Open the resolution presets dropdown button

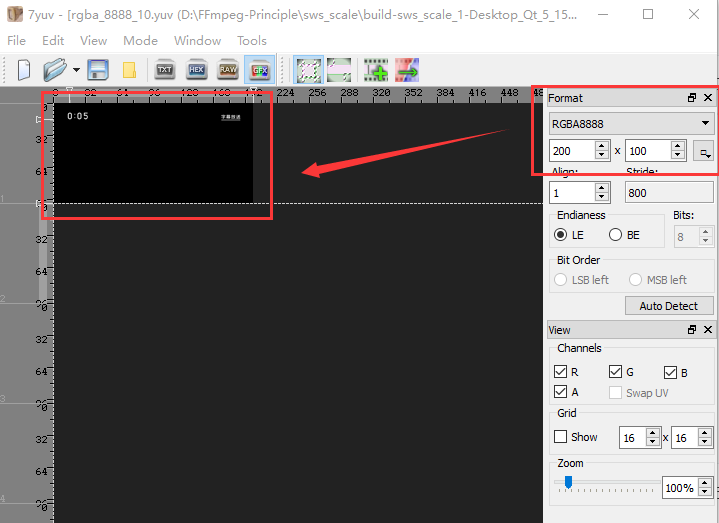703,151
